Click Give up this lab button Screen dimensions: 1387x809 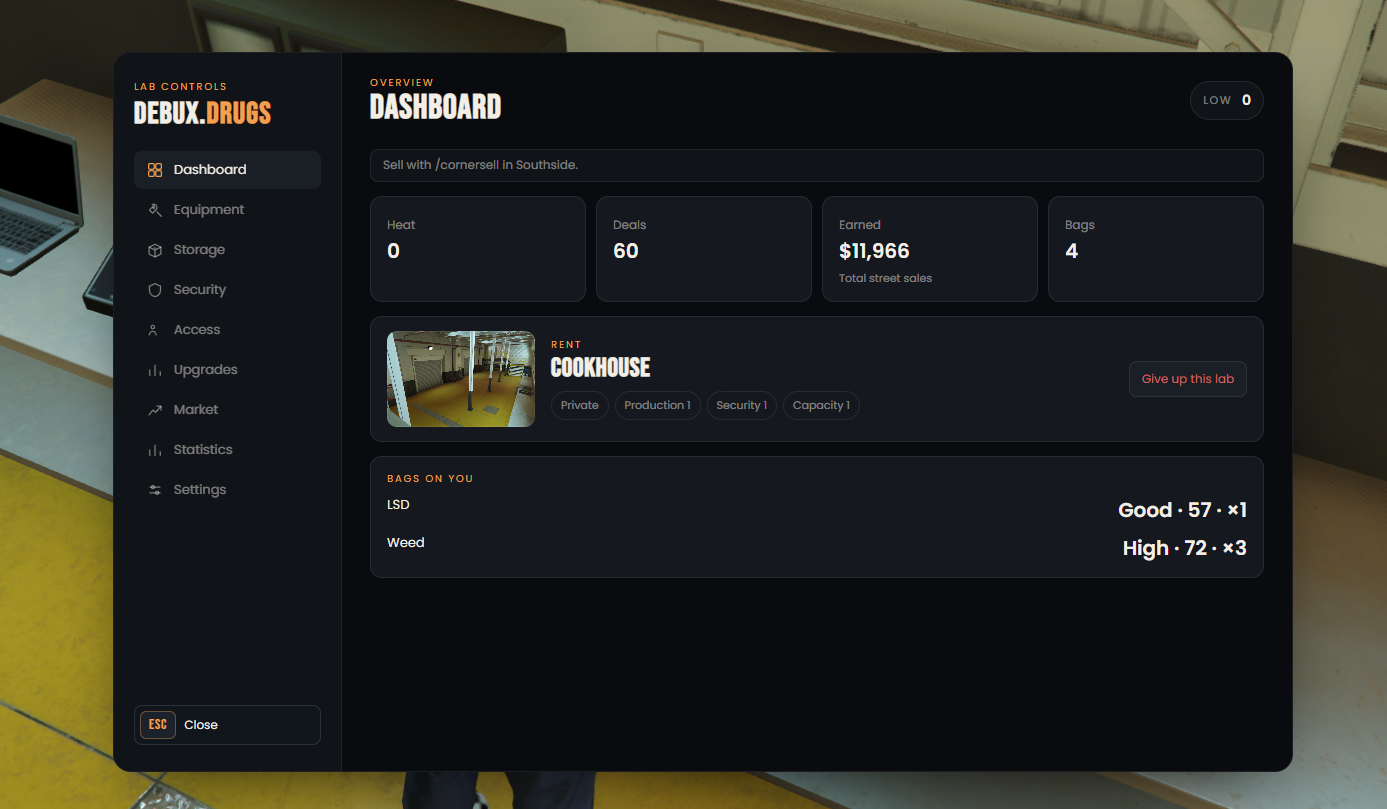(1188, 379)
